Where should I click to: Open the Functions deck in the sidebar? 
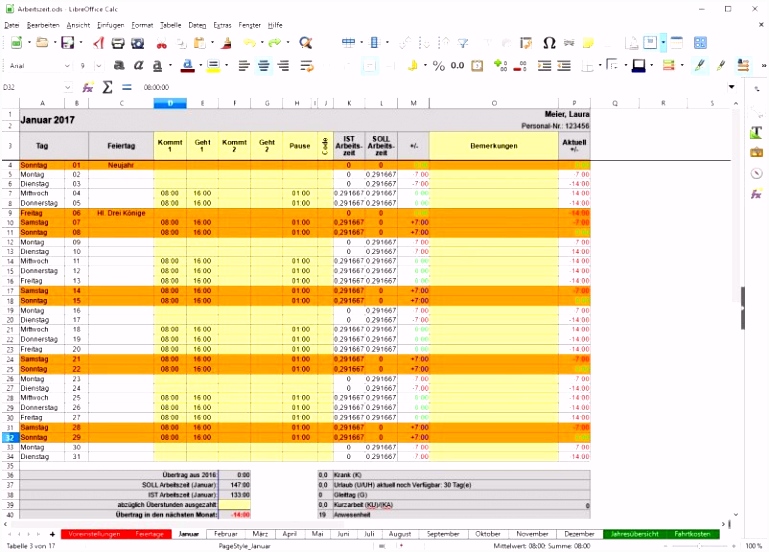[756, 194]
